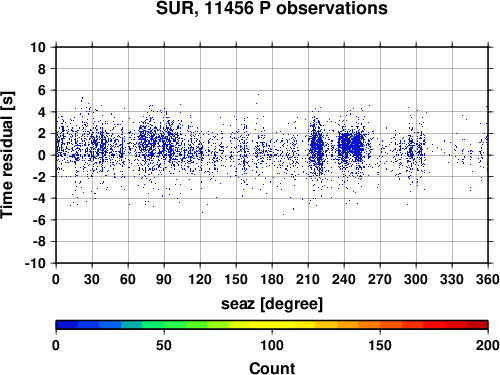Click the yellow section of the colorbar

272,325
